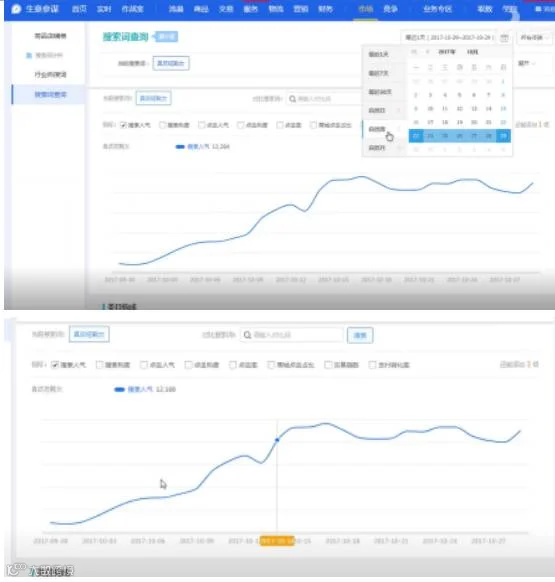Image resolution: width=555 pixels, height=582 pixels.
Task: Toggle 支付转化率 checkbox in lower panel
Action: (372, 365)
